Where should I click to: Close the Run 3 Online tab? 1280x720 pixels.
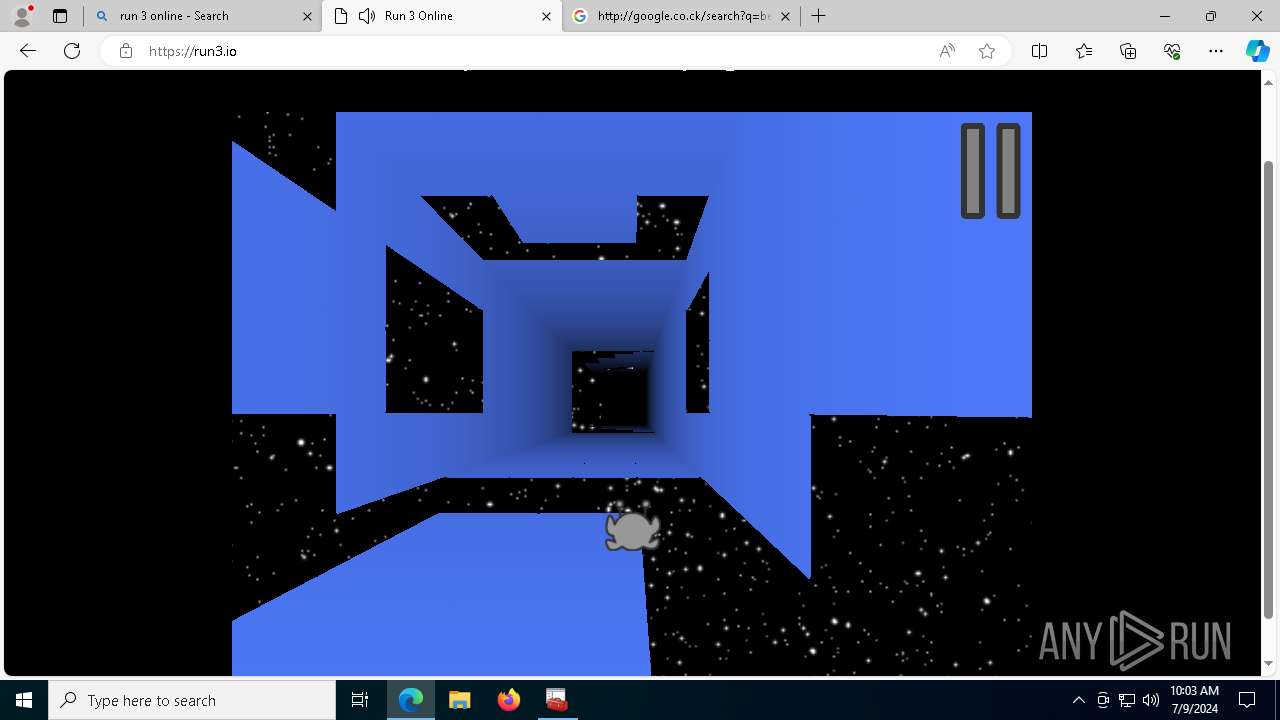(546, 16)
